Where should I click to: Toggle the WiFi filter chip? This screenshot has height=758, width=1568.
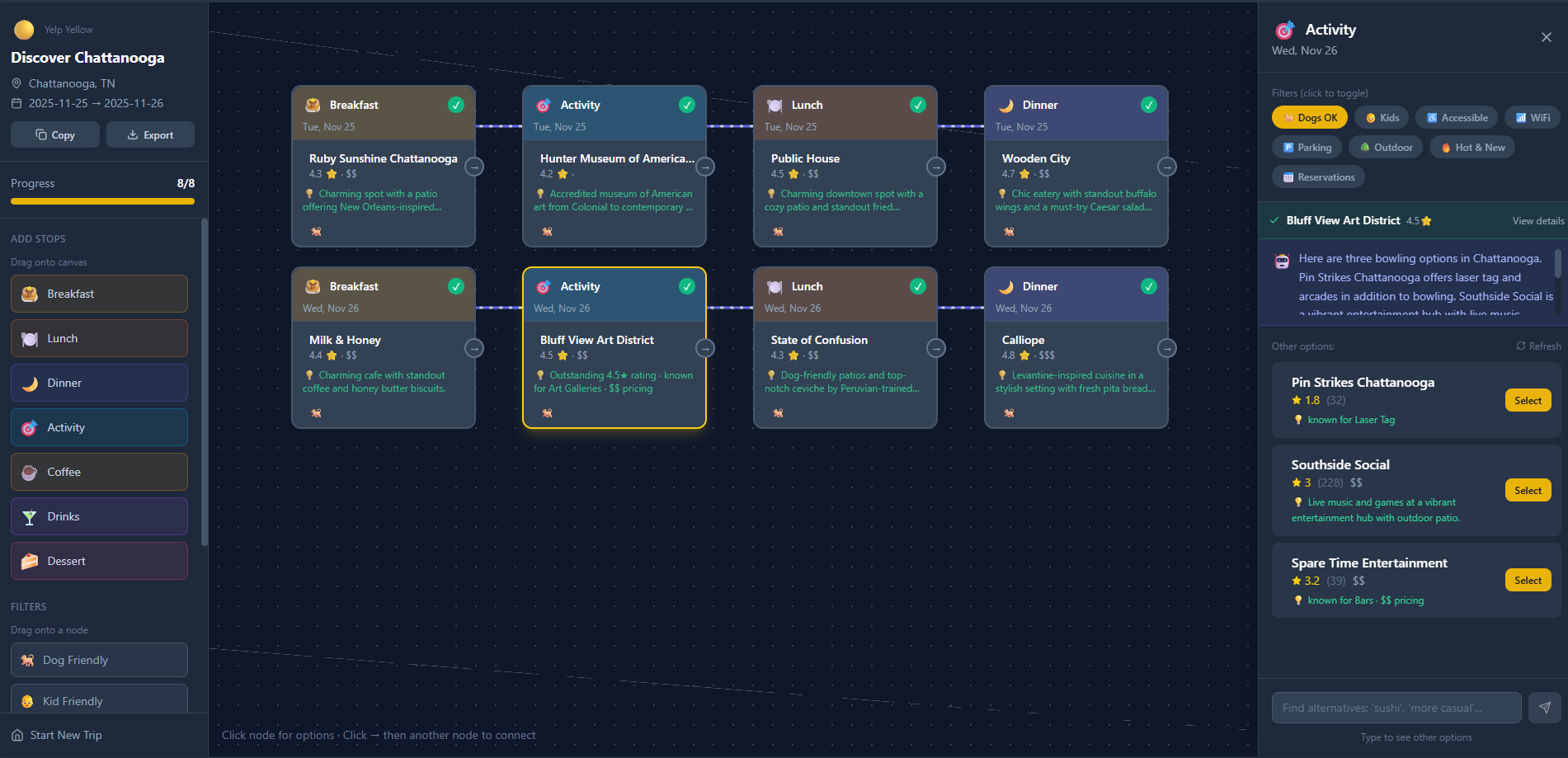pyautogui.click(x=1533, y=118)
